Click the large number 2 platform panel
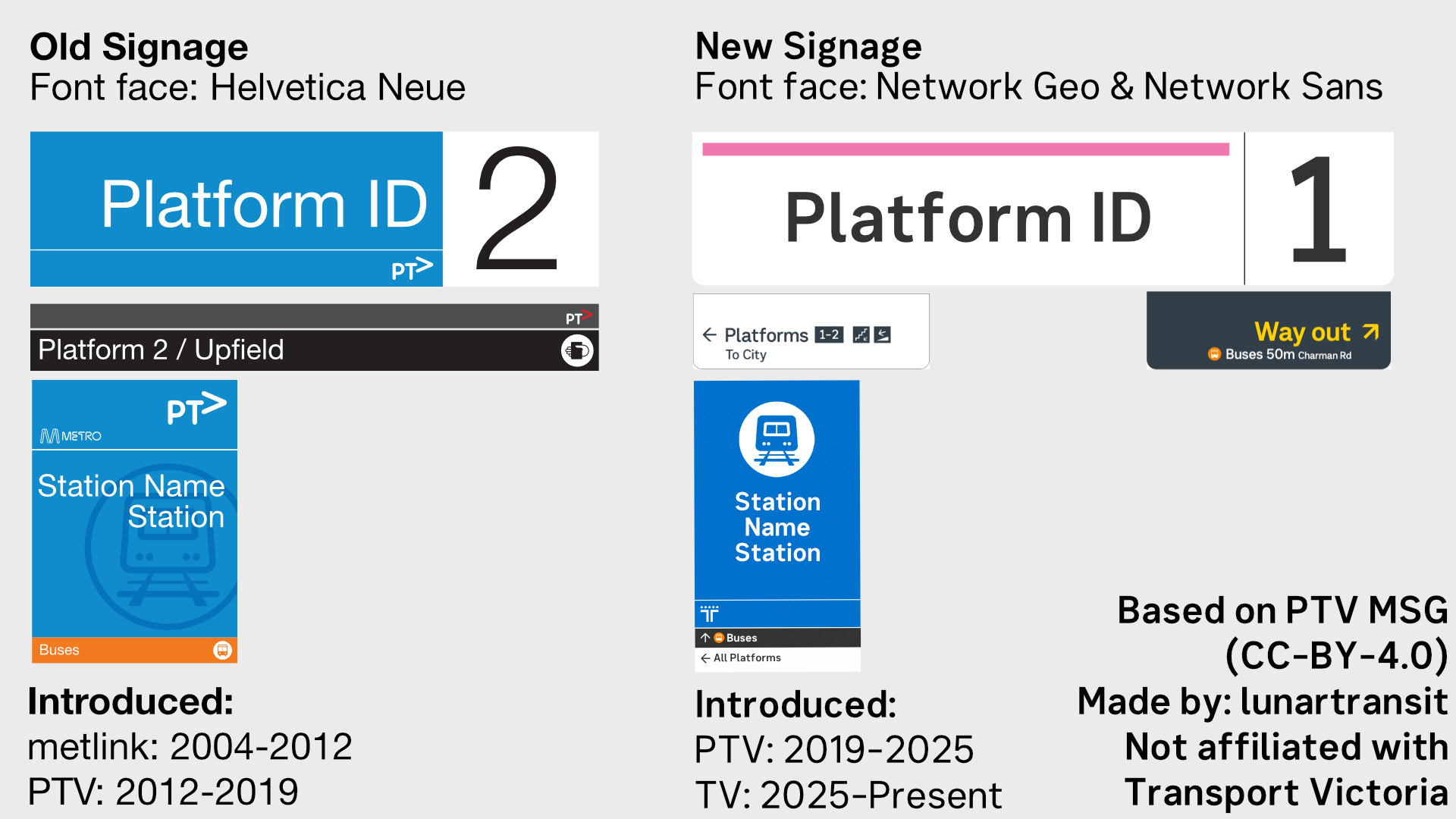 pyautogui.click(x=520, y=209)
